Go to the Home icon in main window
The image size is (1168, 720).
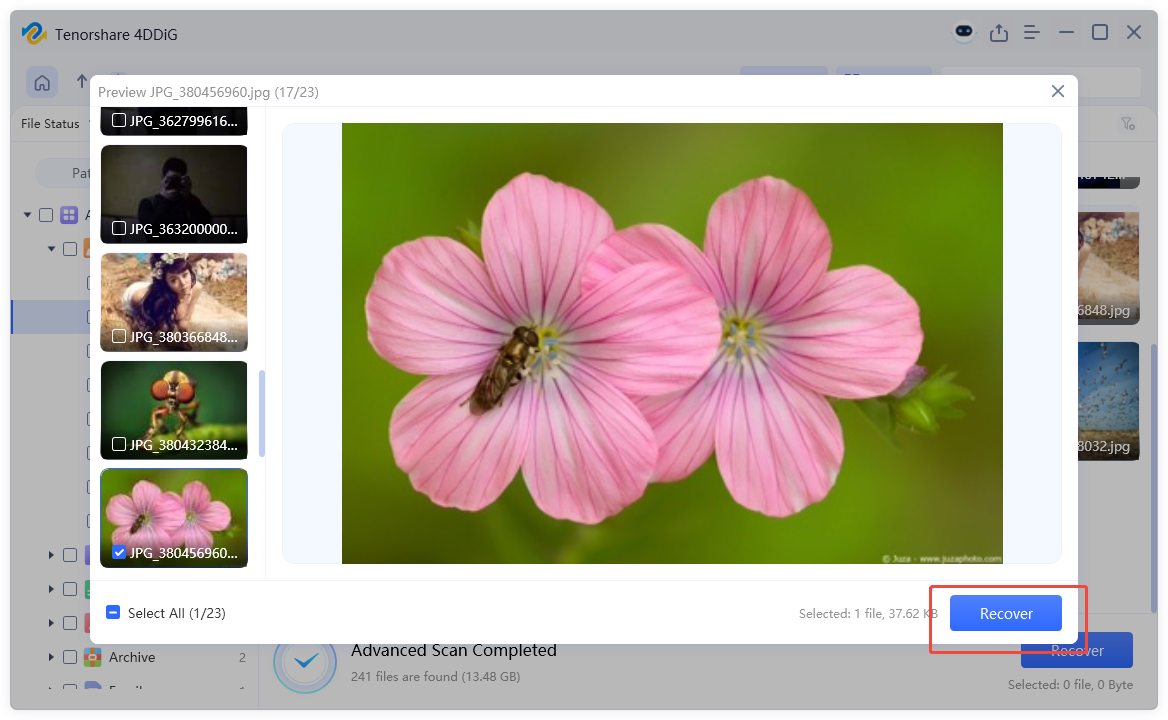click(x=42, y=82)
